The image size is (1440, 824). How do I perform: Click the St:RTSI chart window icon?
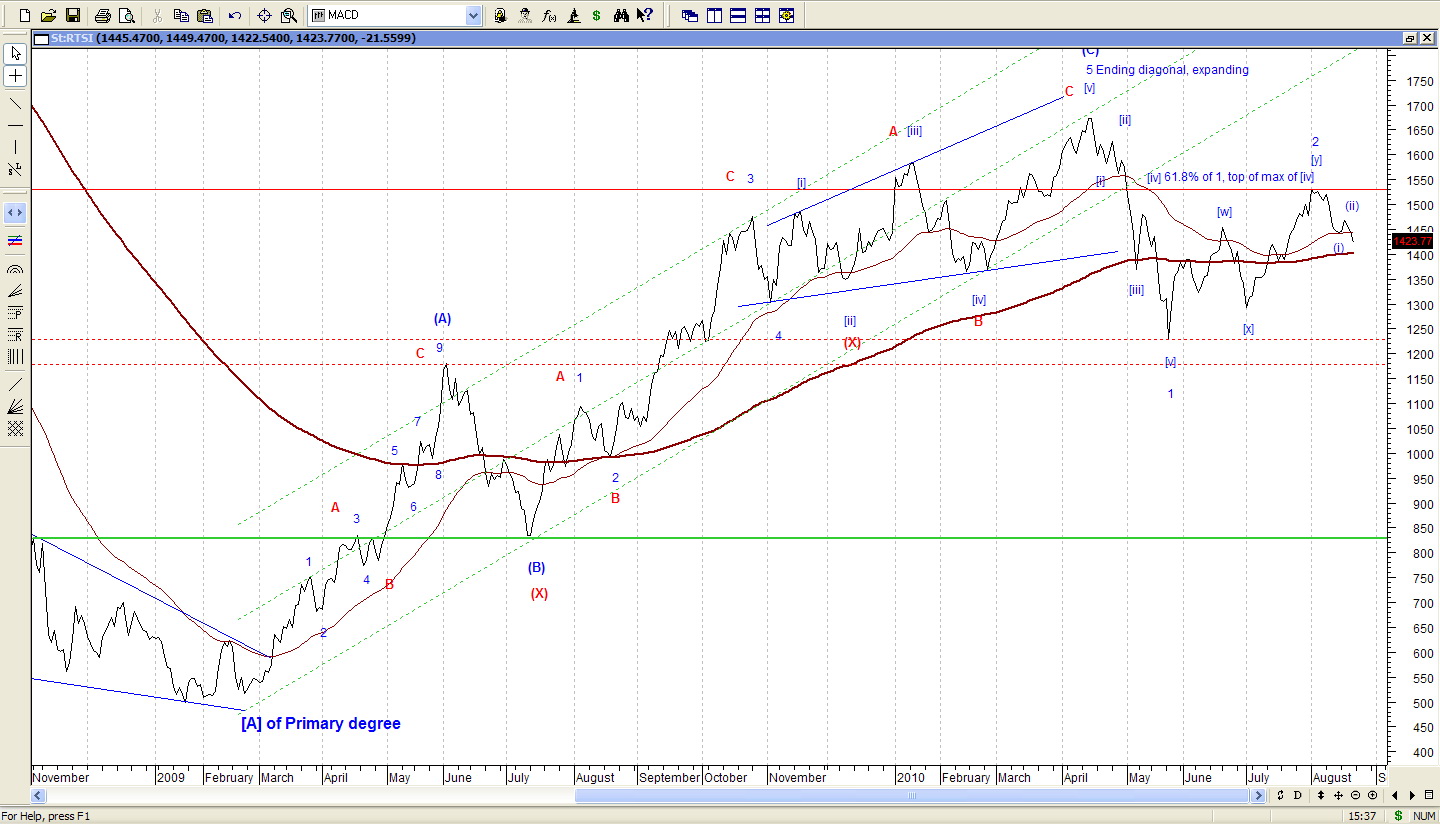[x=40, y=38]
